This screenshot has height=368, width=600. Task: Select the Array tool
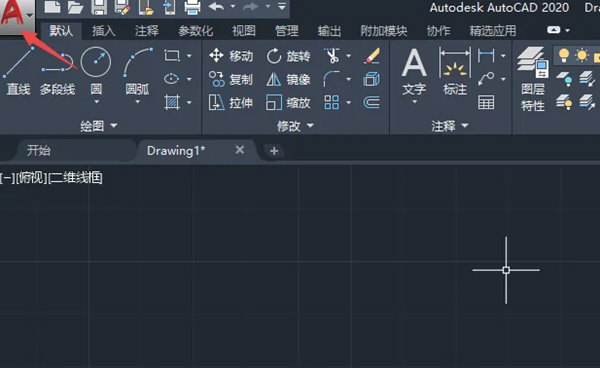331,103
